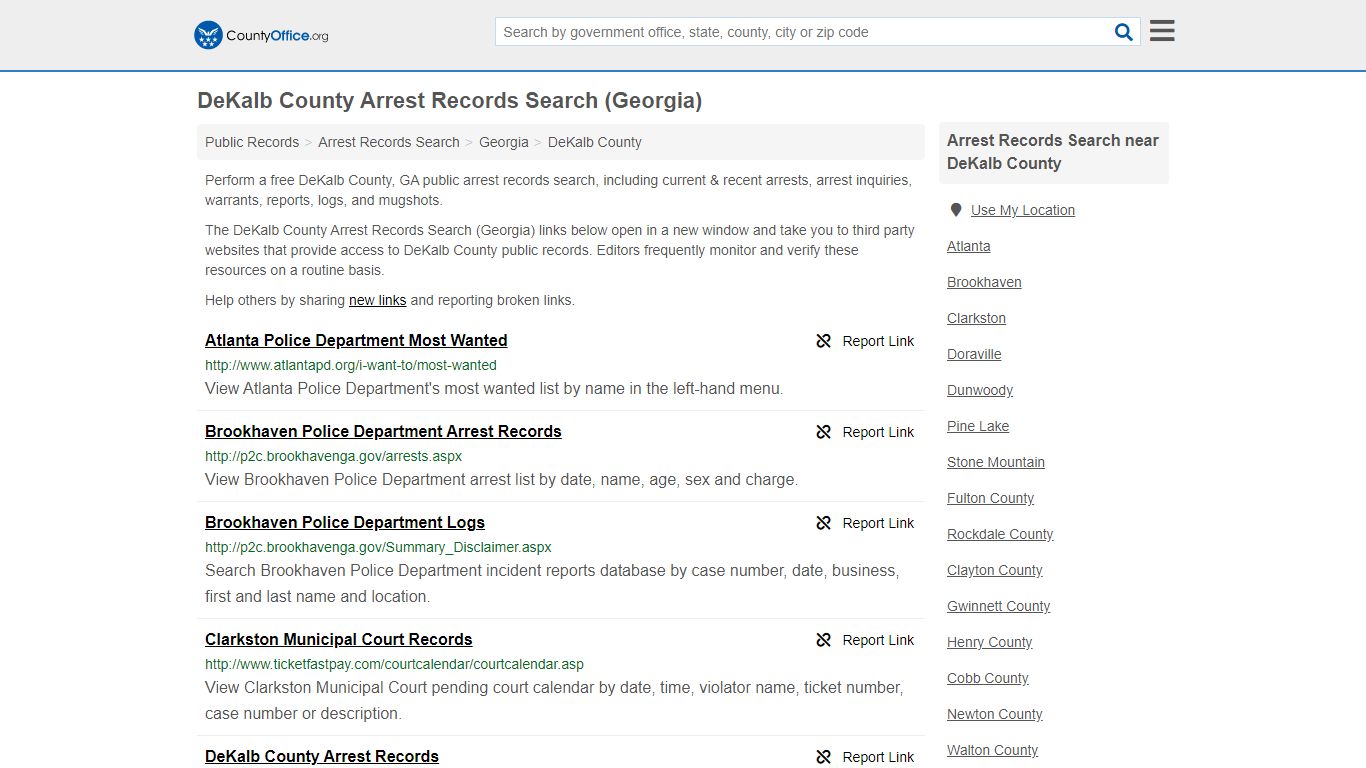Viewport: 1366px width, 768px height.
Task: Select the DeKalb County breadcrumb
Action: (595, 142)
